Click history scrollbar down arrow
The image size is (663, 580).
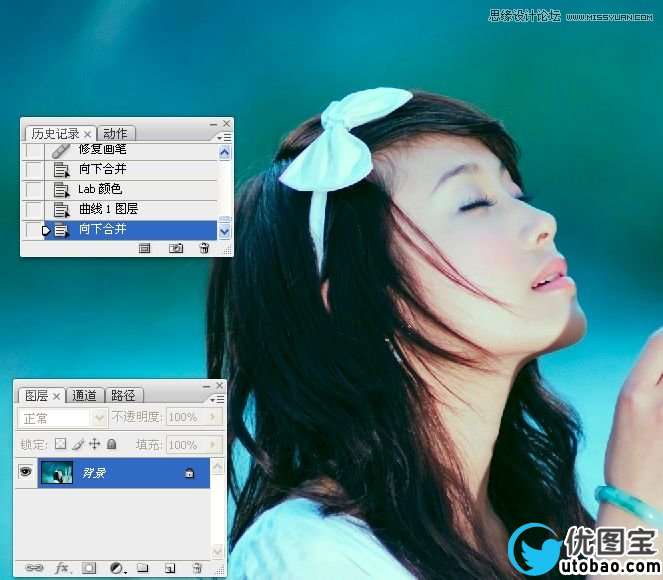(x=225, y=231)
